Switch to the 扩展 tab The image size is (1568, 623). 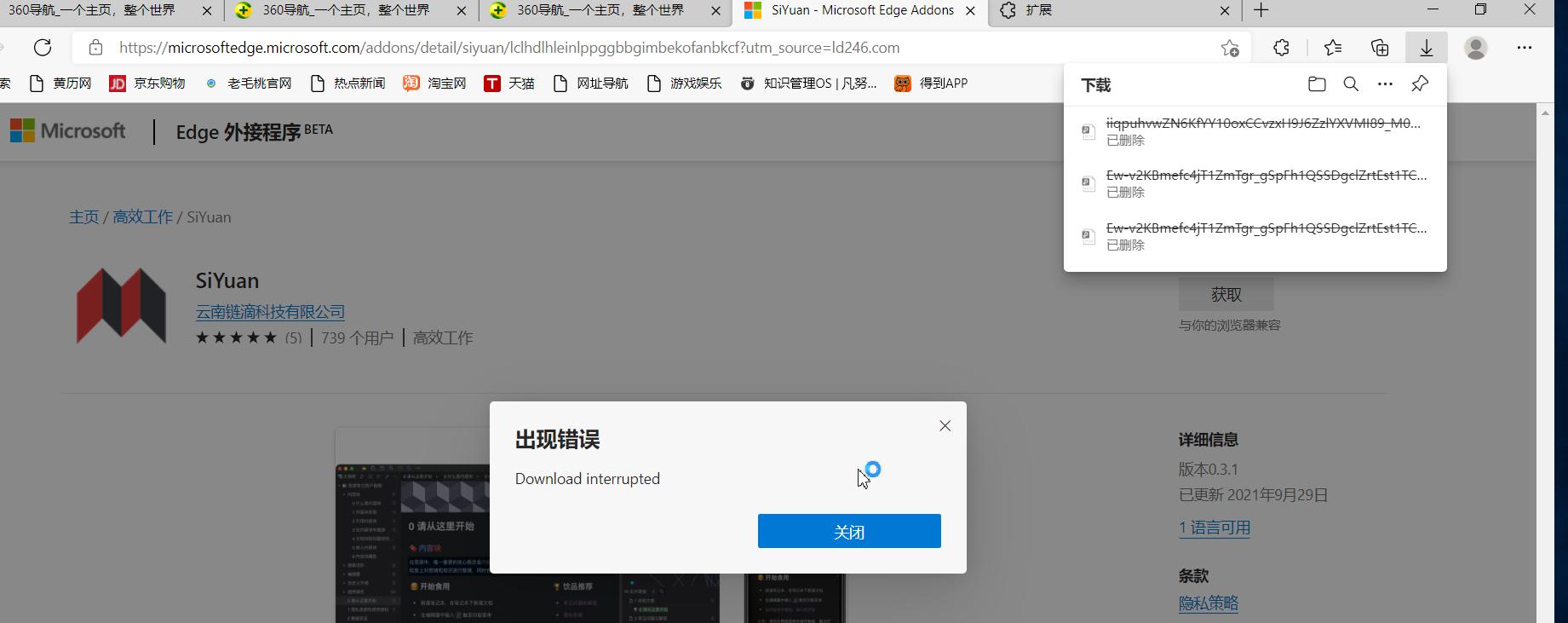click(1113, 11)
